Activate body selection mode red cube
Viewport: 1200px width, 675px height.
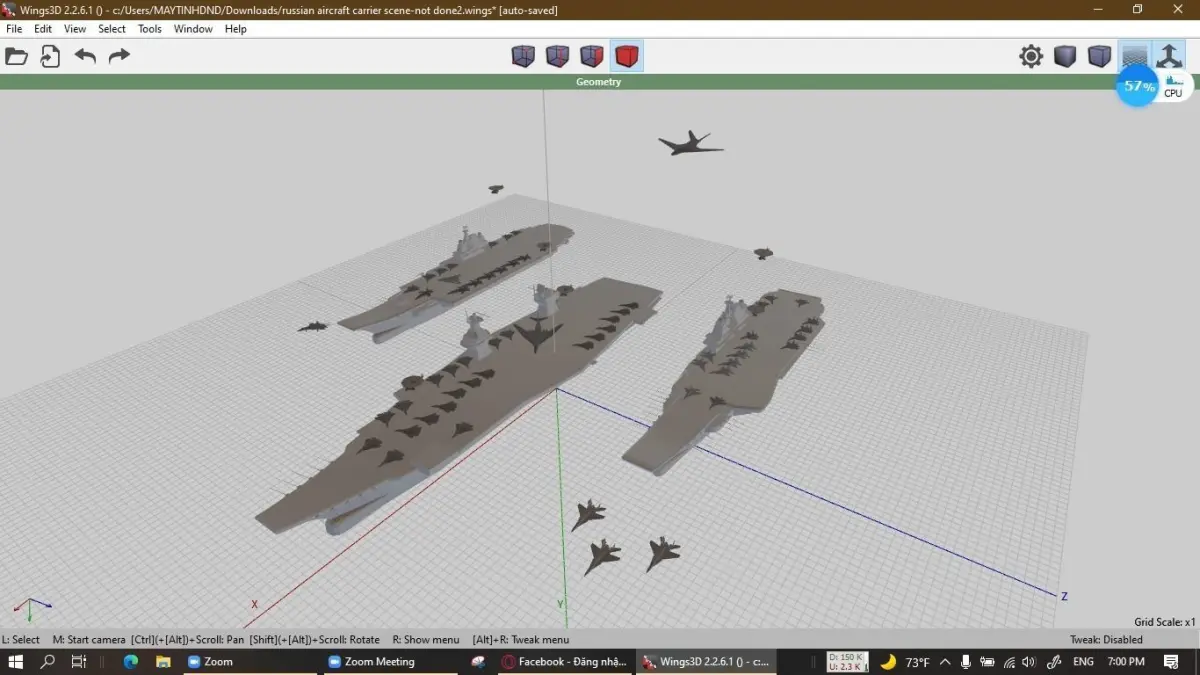[x=627, y=56]
